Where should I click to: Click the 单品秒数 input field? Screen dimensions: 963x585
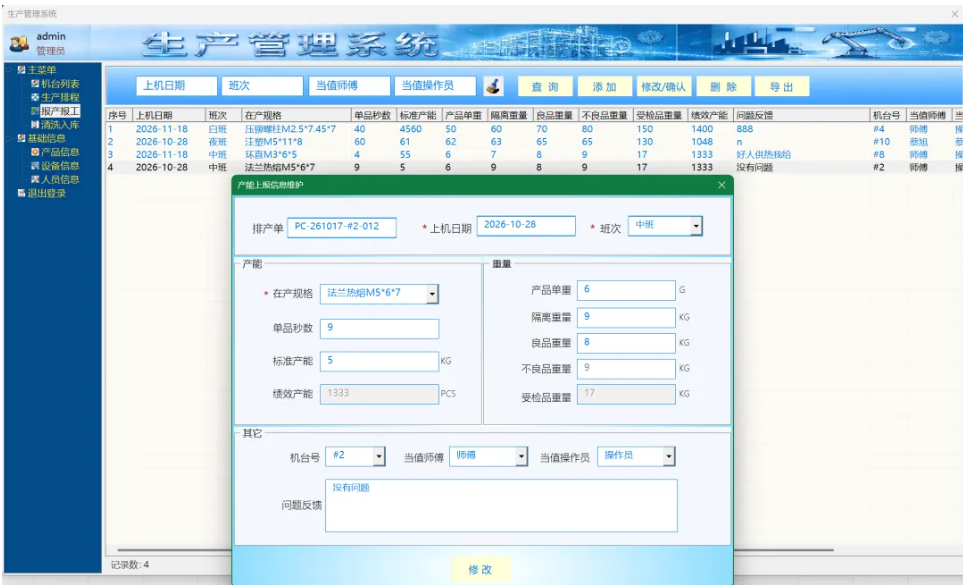point(380,328)
